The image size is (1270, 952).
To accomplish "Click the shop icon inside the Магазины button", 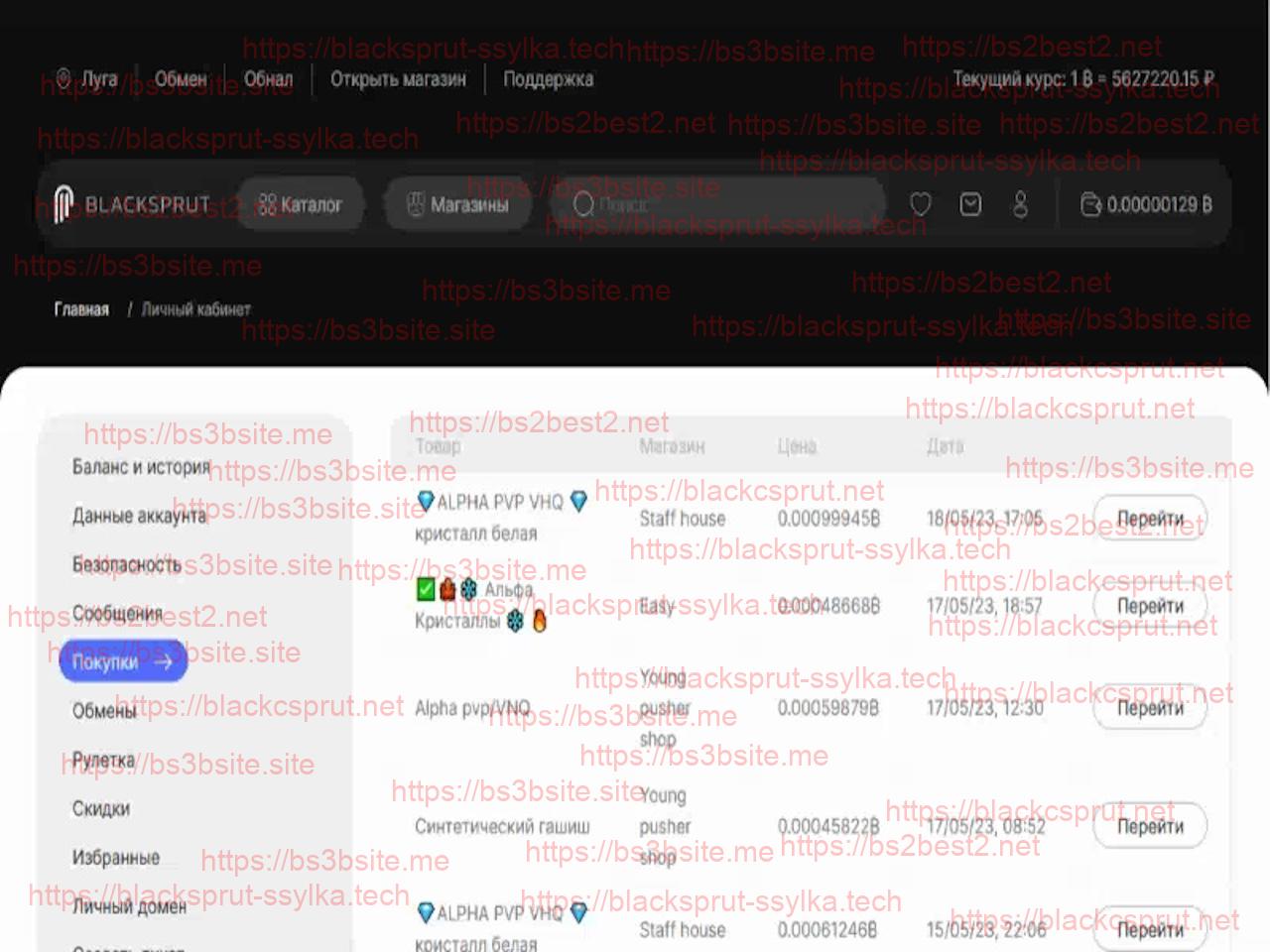I will point(416,204).
